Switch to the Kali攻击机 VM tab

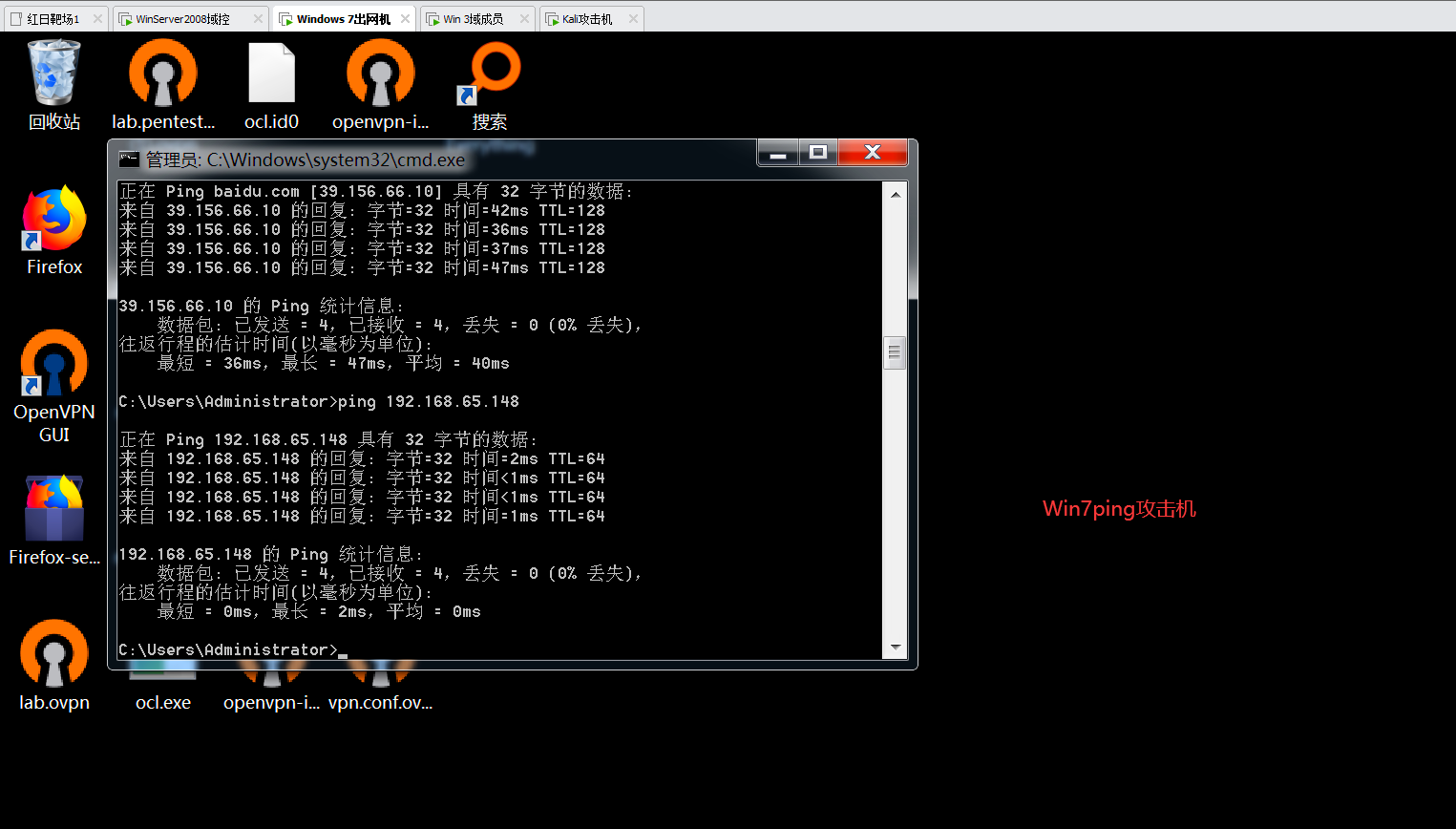[x=586, y=19]
